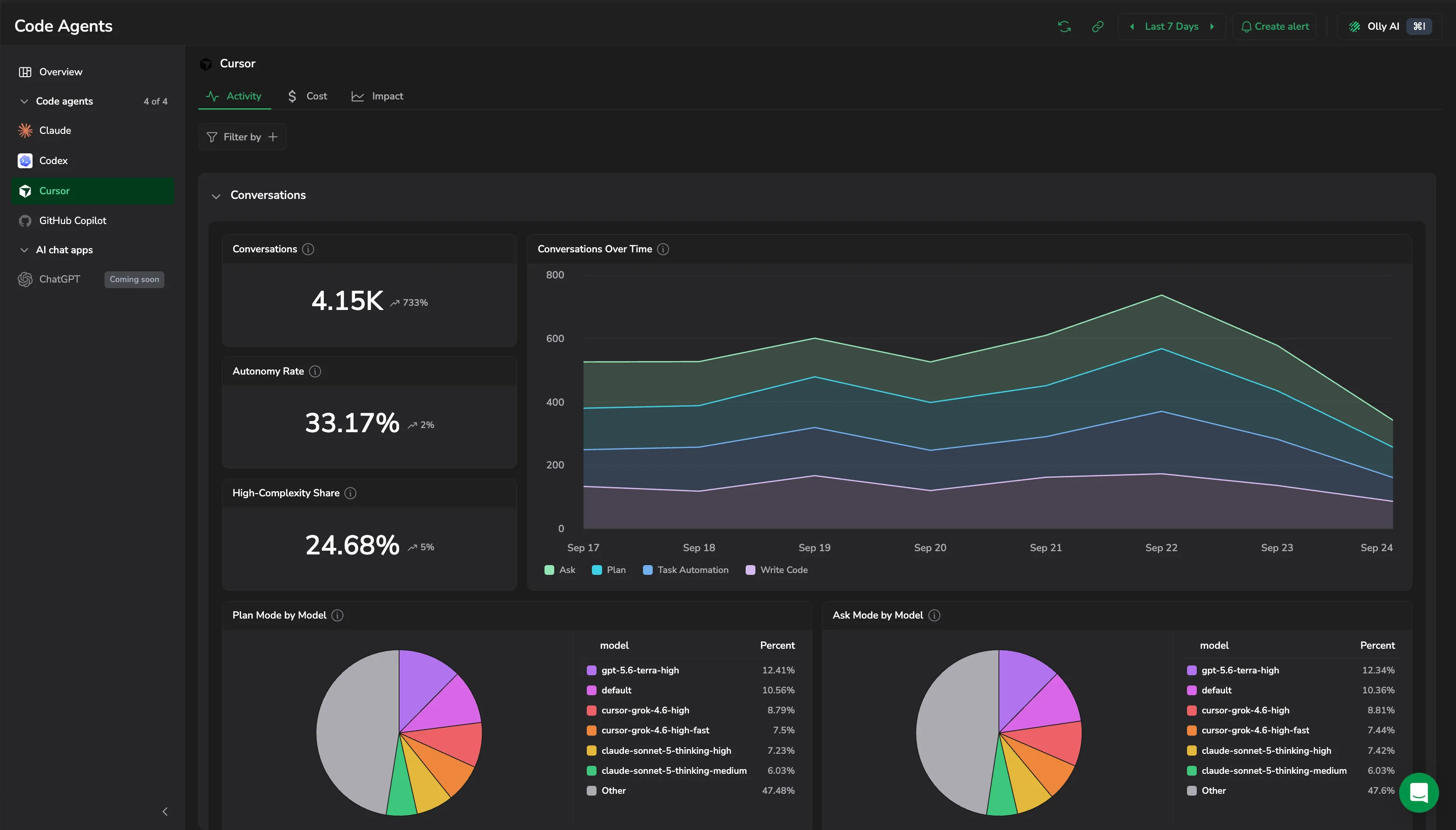Open the Olly AI assistant

tap(1390, 26)
